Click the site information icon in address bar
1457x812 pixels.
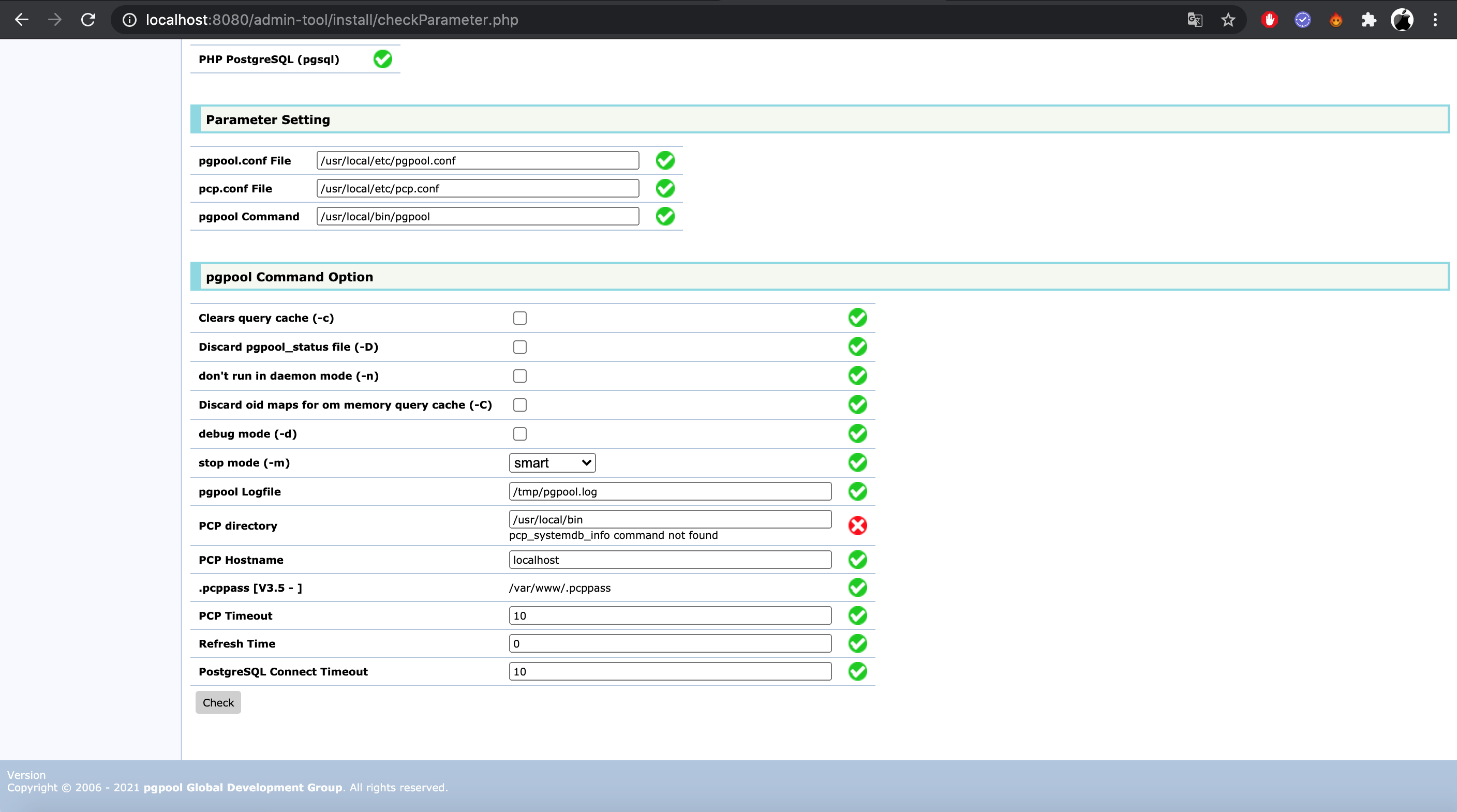coord(129,20)
